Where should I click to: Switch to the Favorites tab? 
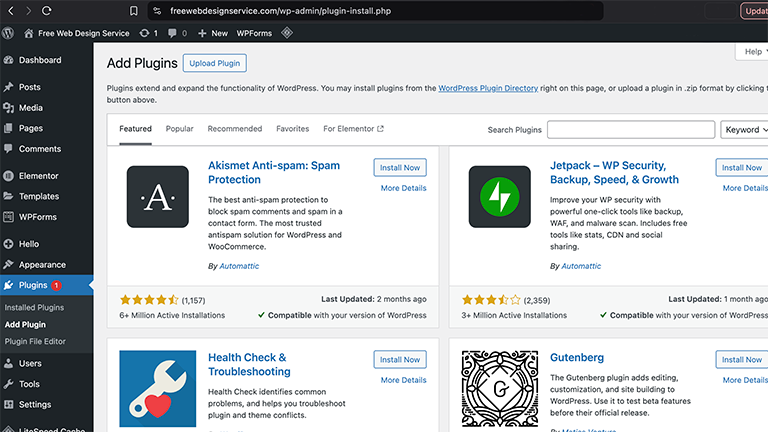(292, 129)
